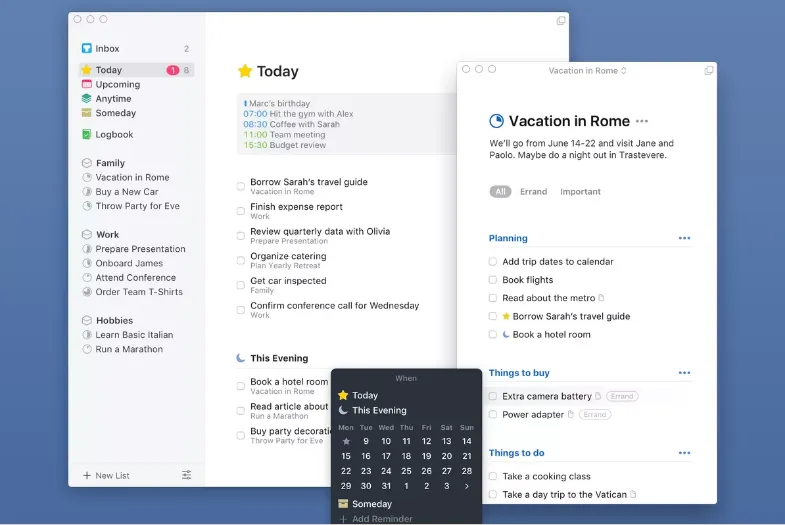Image resolution: width=785 pixels, height=525 pixels.
Task: Mark Book flights as complete
Action: pyautogui.click(x=493, y=280)
